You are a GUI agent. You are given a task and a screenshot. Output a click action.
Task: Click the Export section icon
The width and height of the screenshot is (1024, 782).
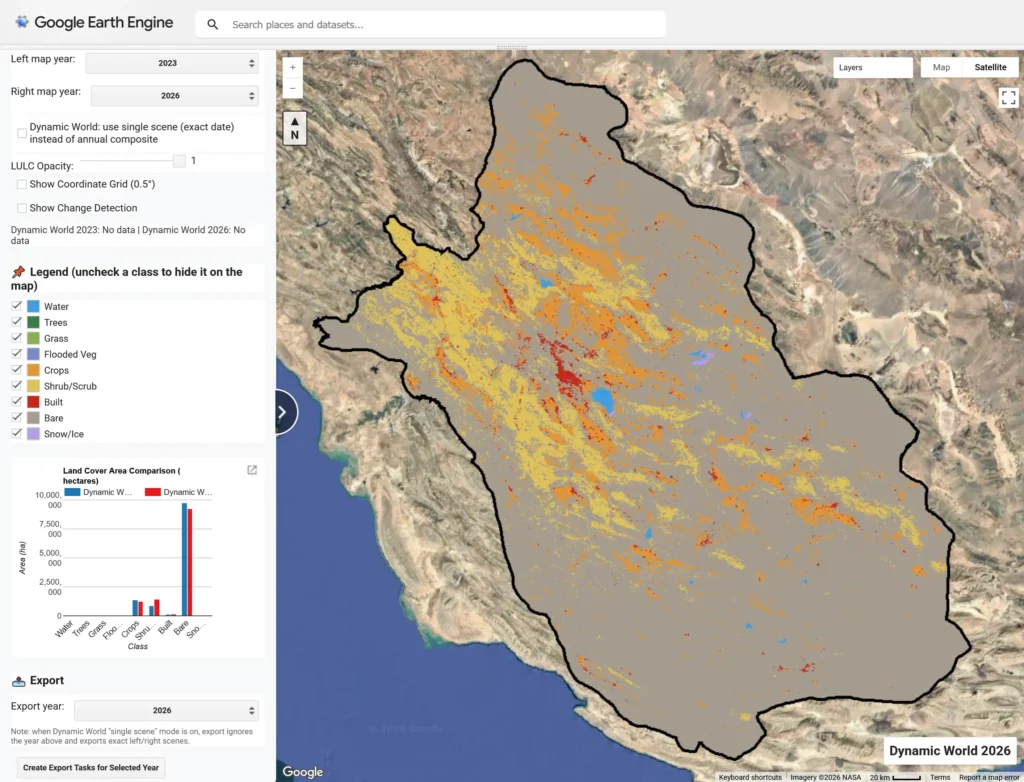18,681
